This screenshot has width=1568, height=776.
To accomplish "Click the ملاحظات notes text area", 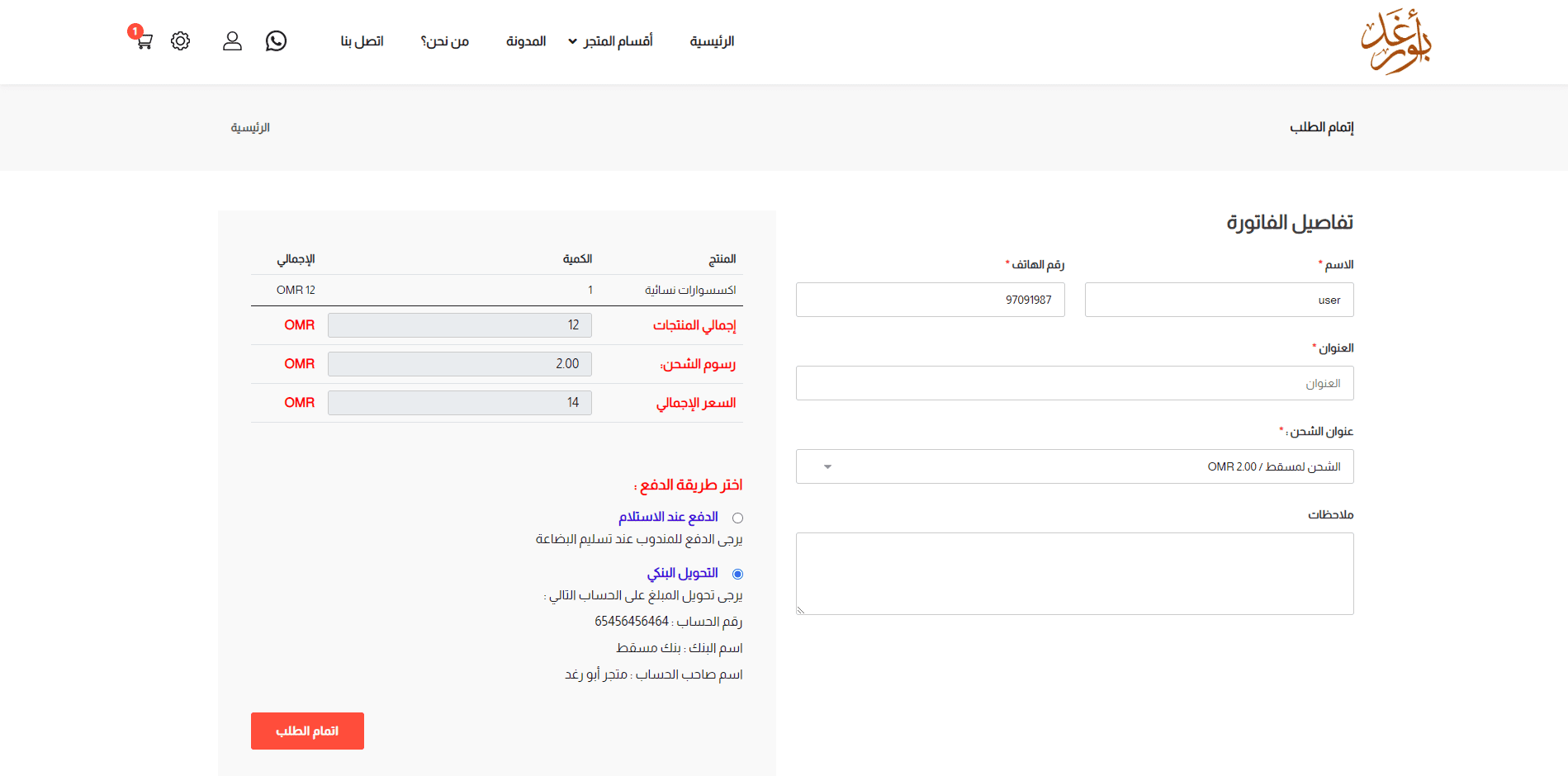I will click(x=1073, y=573).
